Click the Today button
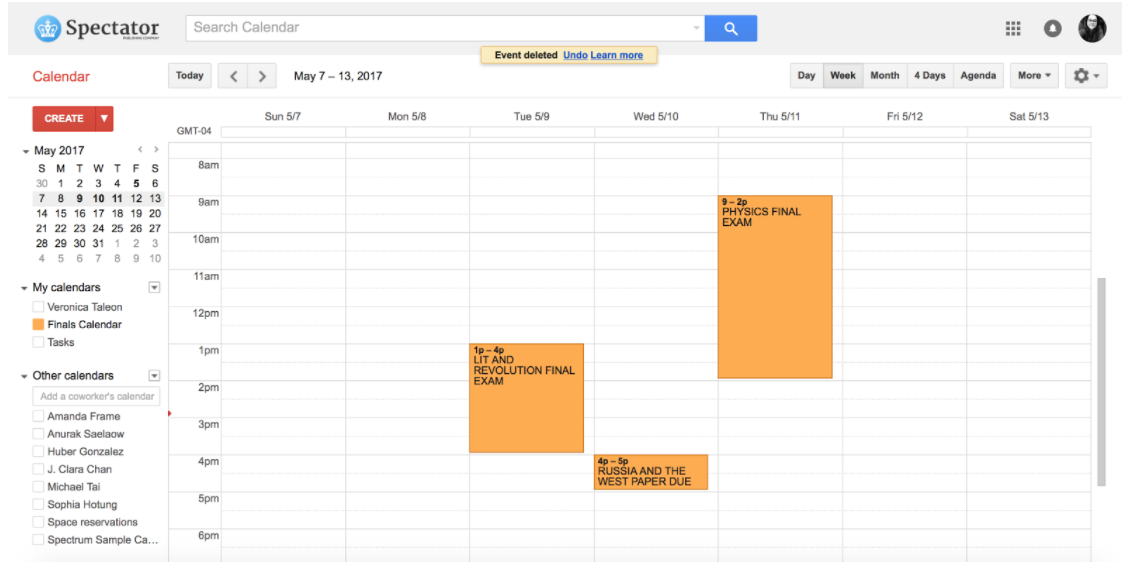The width and height of the screenshot is (1122, 566). [190, 76]
